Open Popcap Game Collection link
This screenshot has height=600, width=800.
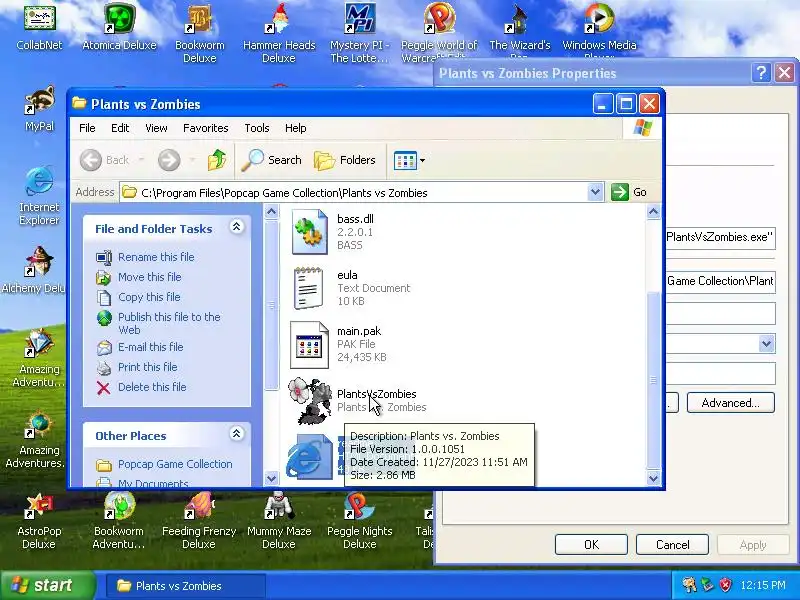click(x=175, y=464)
